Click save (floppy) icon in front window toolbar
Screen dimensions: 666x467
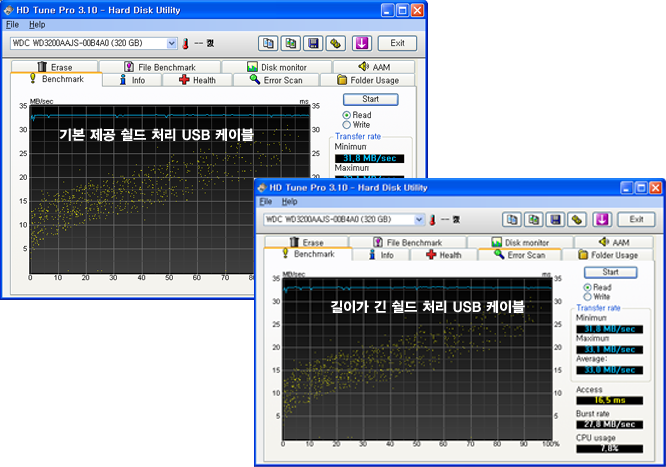pyautogui.click(x=555, y=219)
